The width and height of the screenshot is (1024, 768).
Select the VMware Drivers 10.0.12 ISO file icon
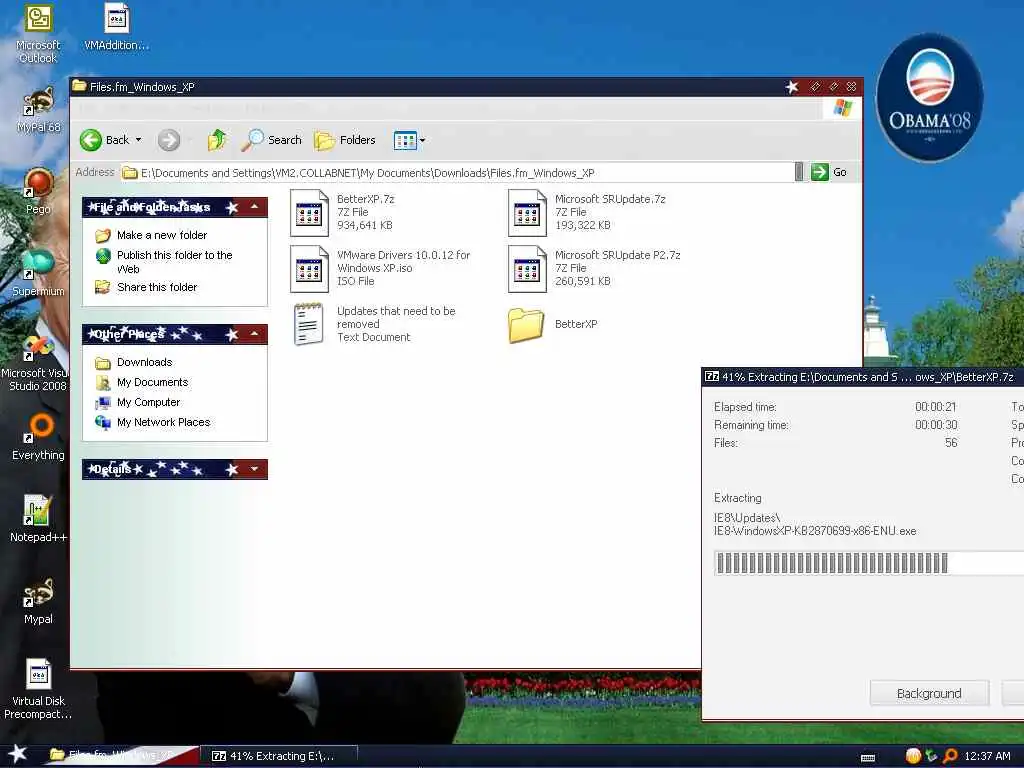[x=309, y=268]
